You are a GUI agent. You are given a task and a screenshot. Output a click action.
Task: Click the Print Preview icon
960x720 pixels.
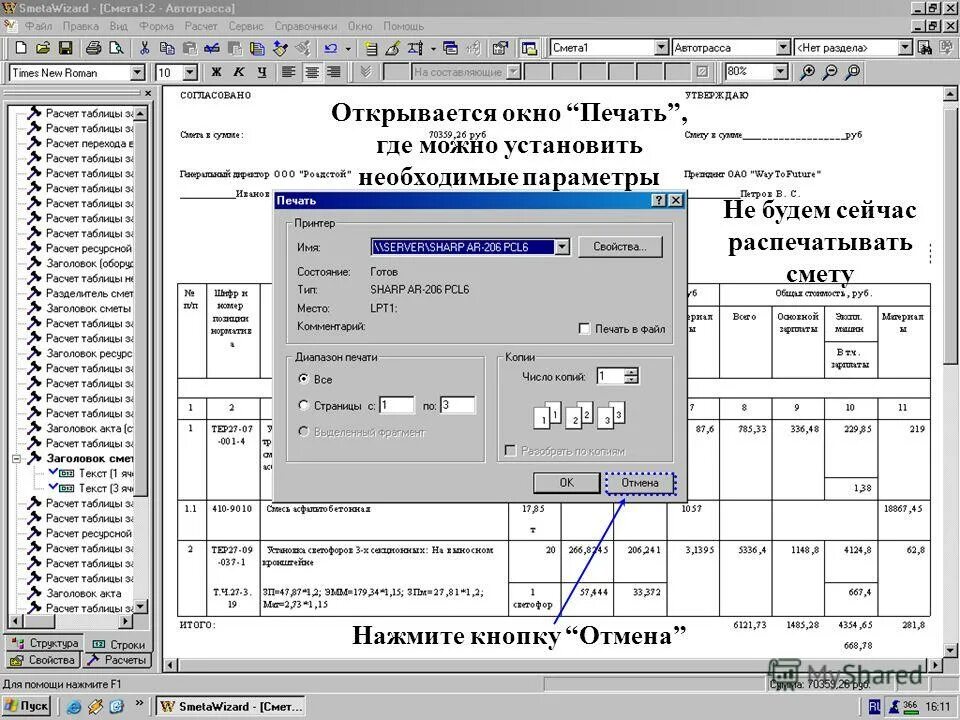click(x=118, y=47)
